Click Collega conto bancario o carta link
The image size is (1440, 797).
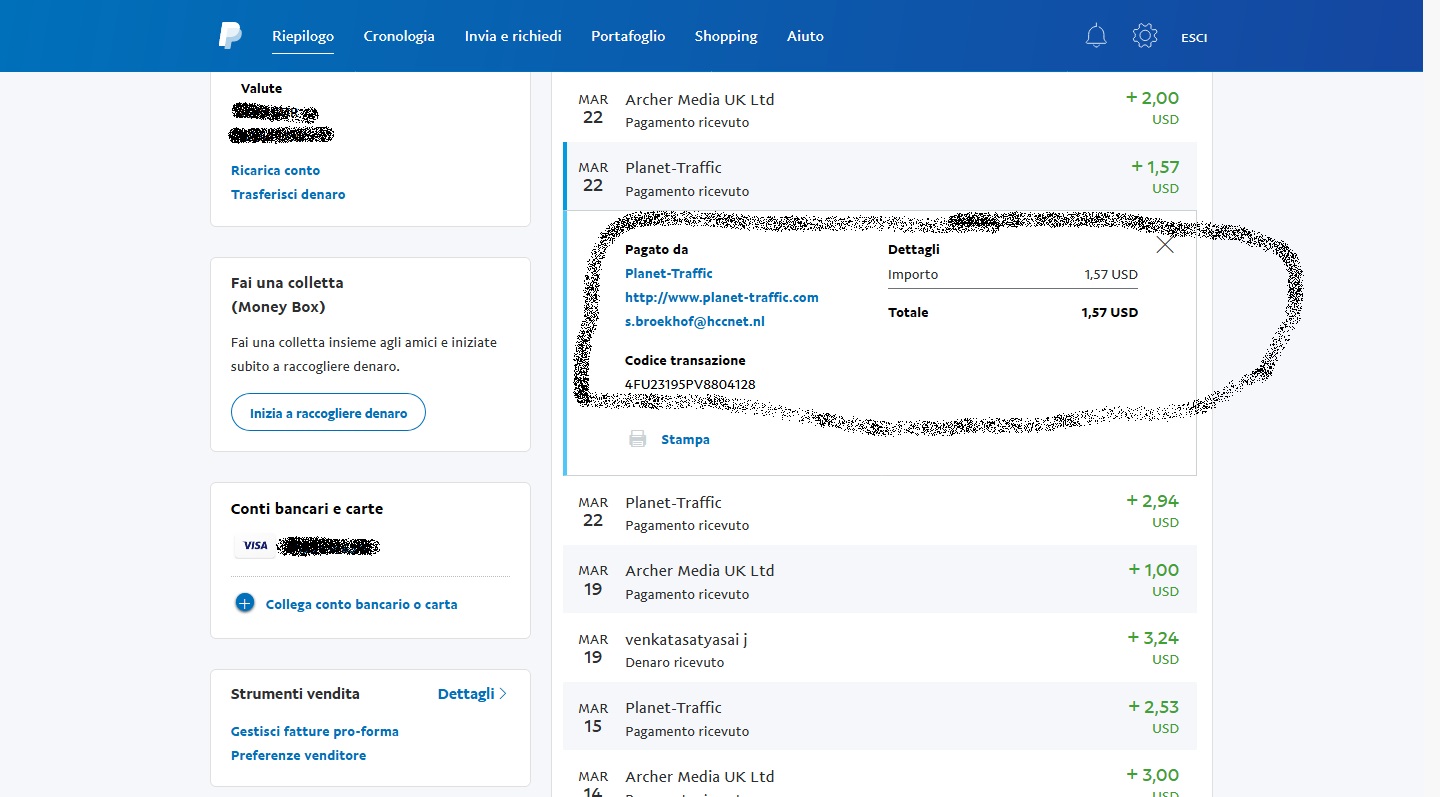pyautogui.click(x=361, y=605)
